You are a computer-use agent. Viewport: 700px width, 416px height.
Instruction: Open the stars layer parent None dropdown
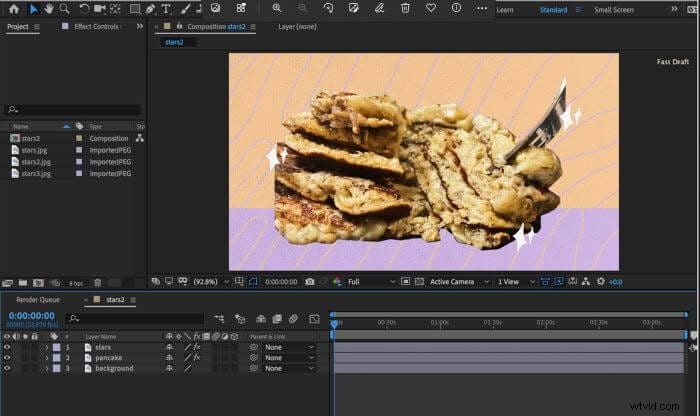(289, 347)
